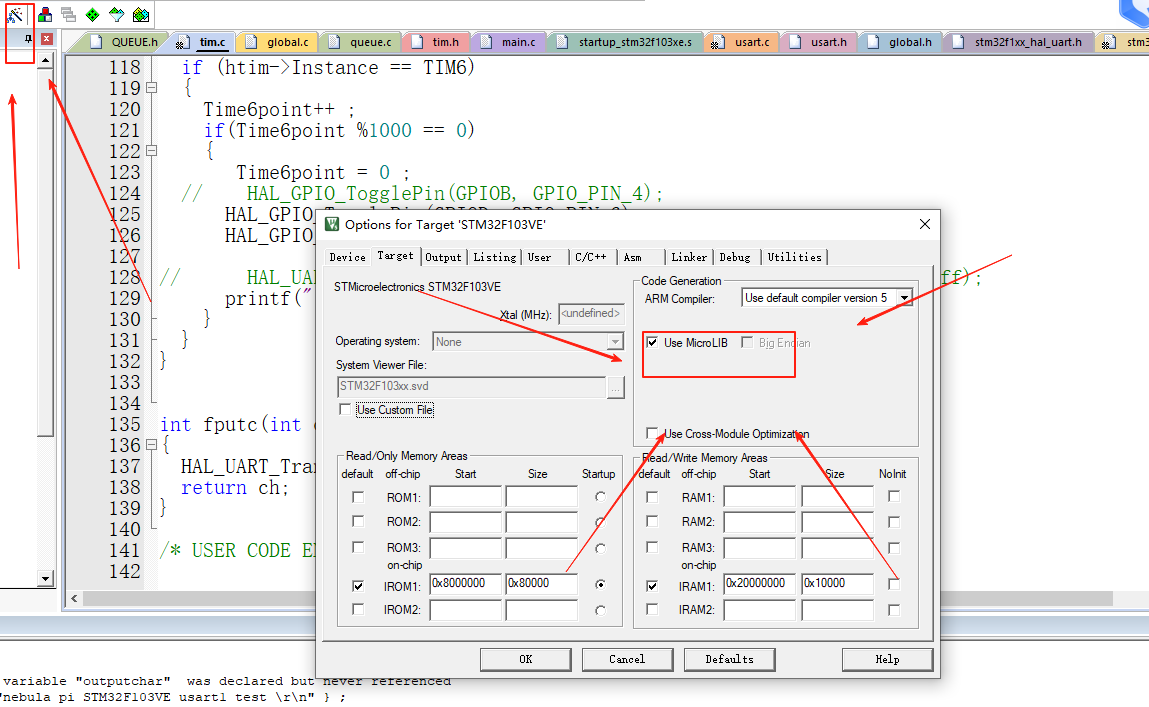Open the global.c editor tab
The width and height of the screenshot is (1149, 707).
click(278, 42)
